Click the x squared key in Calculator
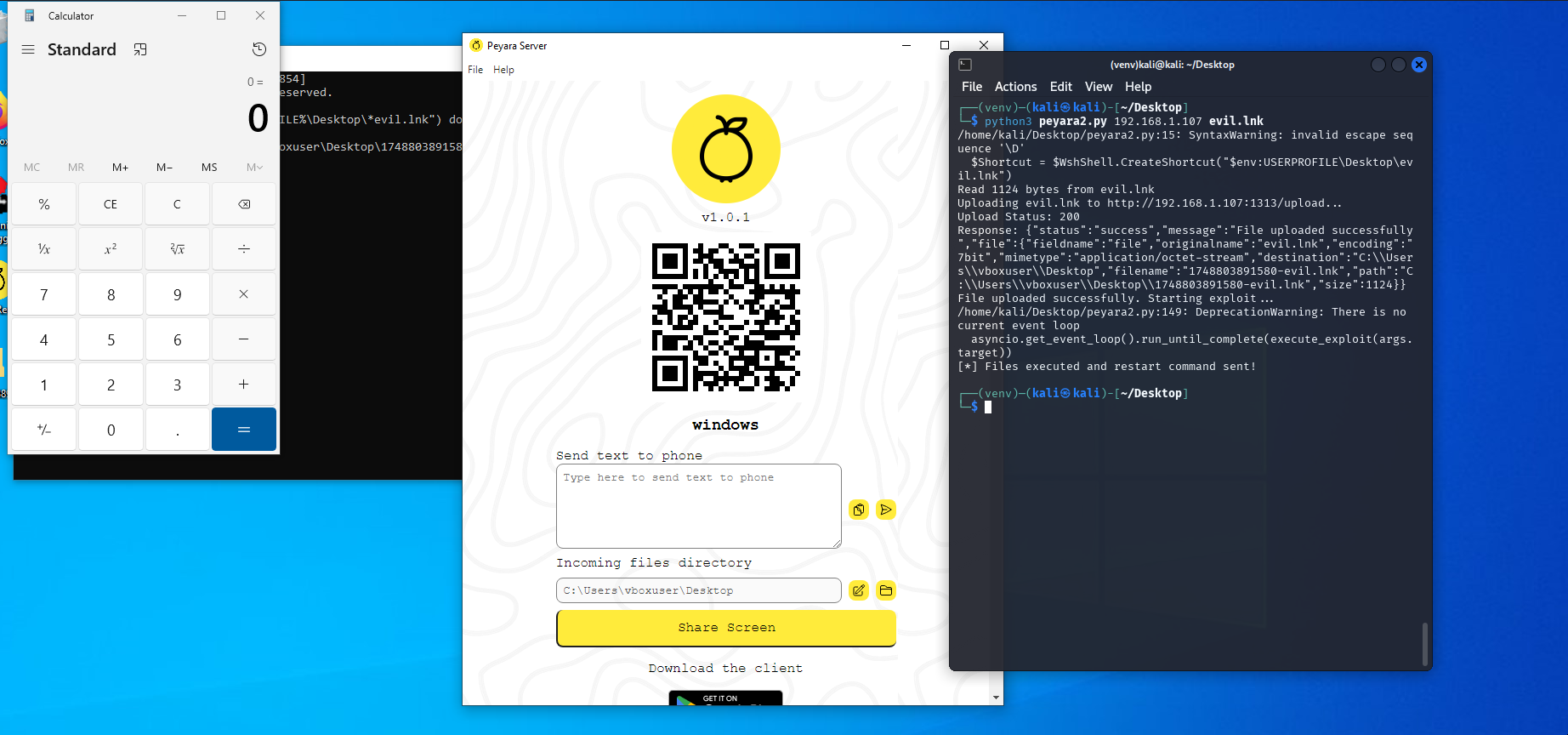 pyautogui.click(x=111, y=249)
